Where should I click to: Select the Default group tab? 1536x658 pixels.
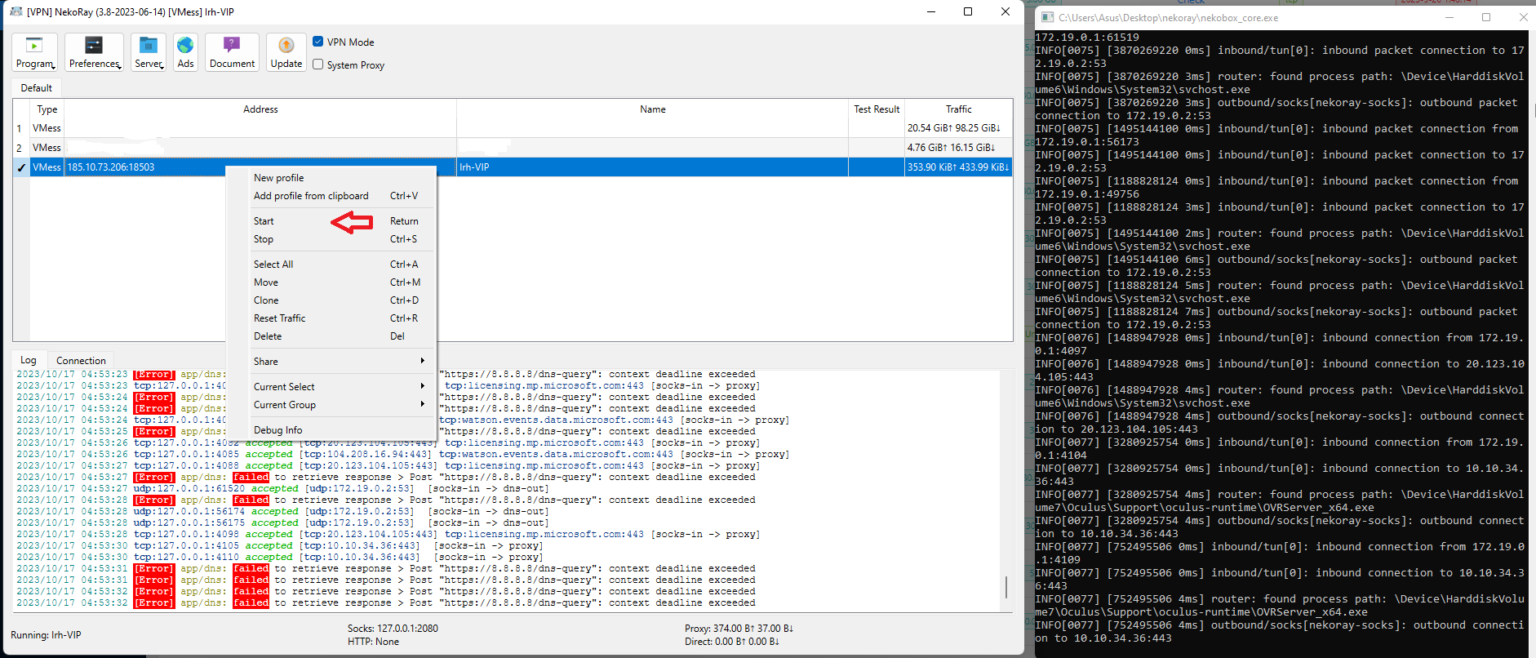[x=35, y=88]
